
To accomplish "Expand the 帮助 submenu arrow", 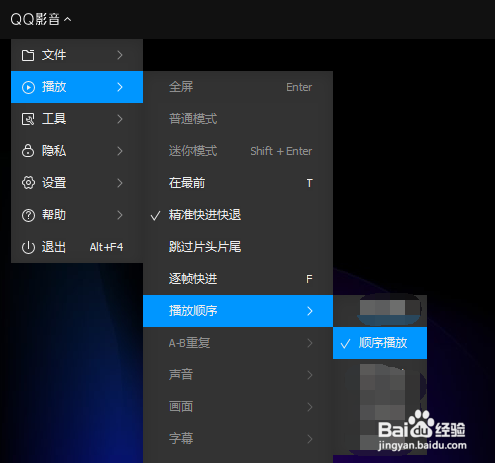I will (x=120, y=215).
